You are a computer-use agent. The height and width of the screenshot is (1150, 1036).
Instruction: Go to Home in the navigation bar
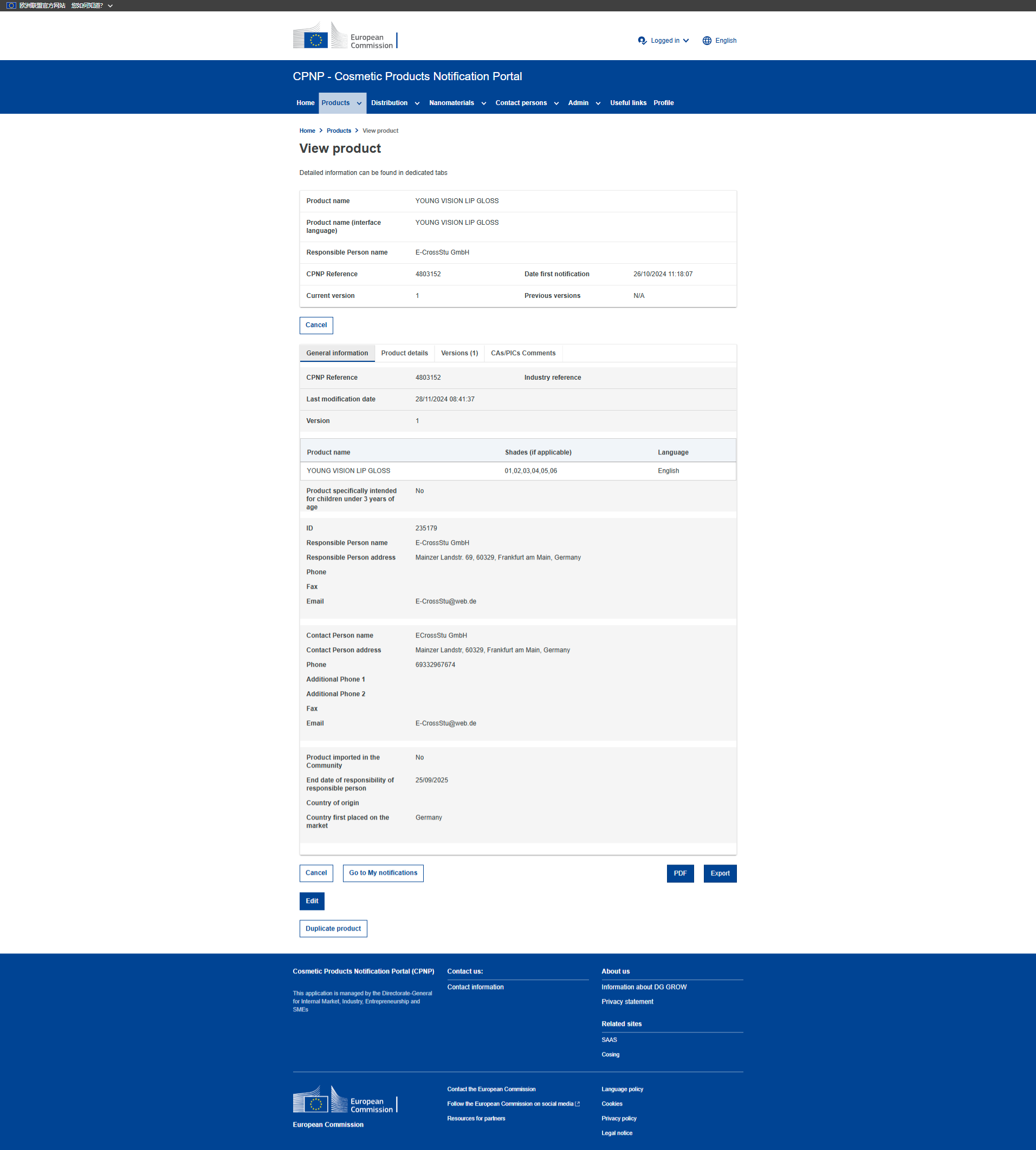[x=305, y=103]
